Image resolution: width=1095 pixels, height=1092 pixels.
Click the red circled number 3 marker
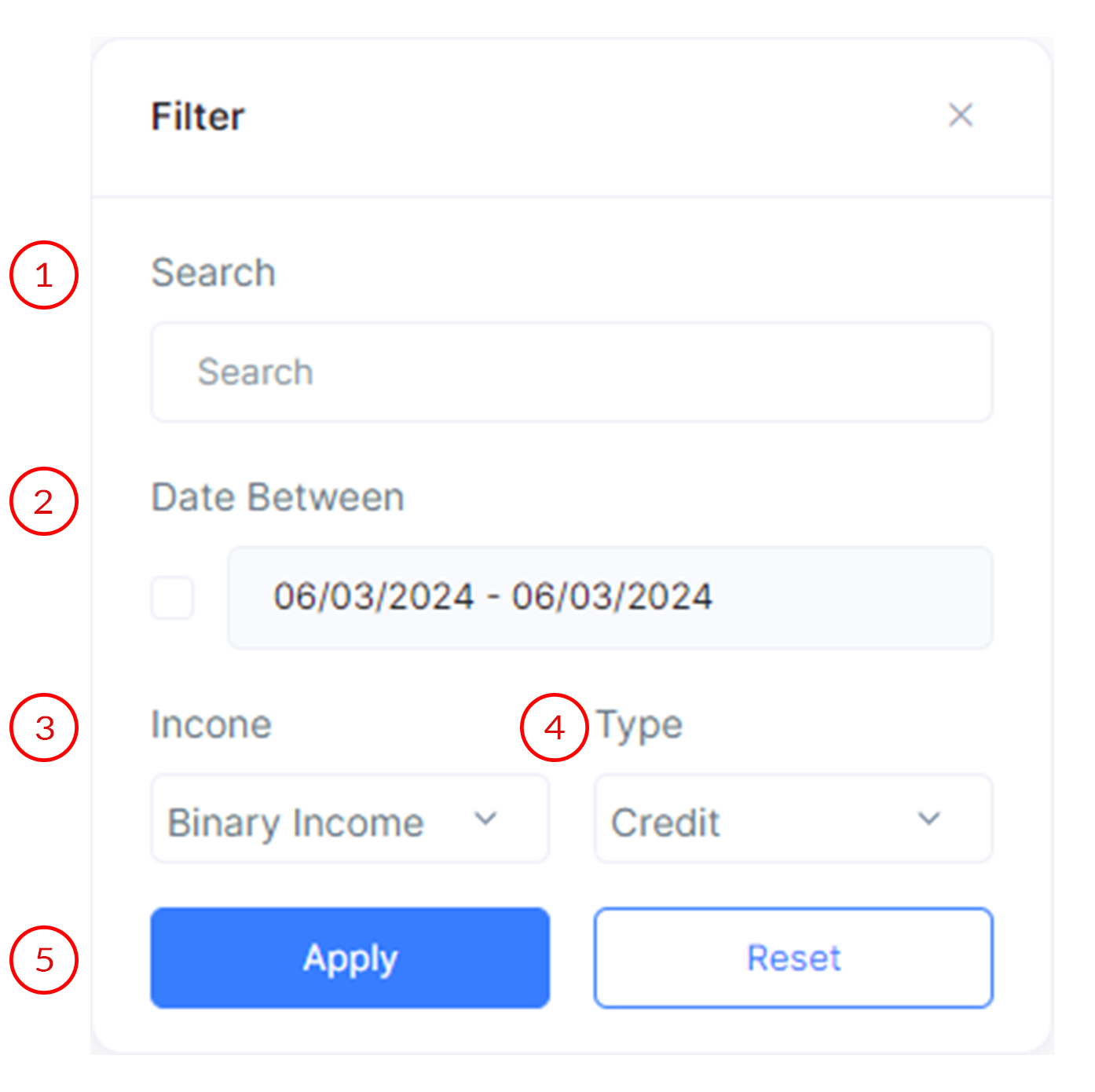[44, 727]
